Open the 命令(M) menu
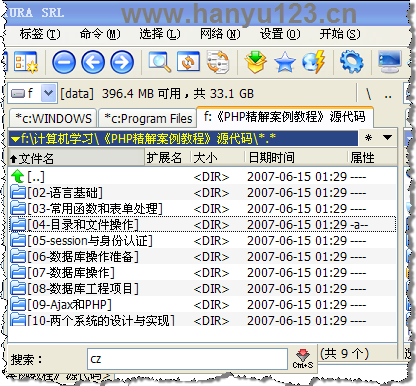416x386 pixels. (100, 34)
